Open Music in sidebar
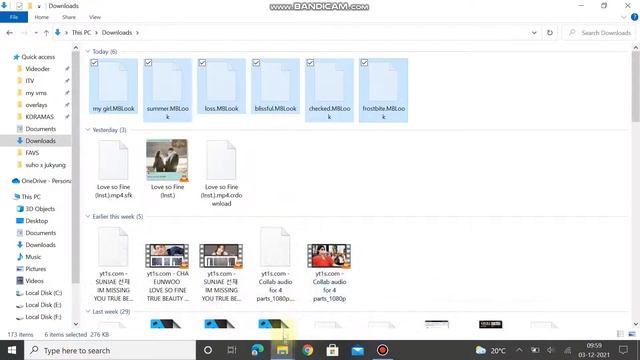 tap(33, 257)
